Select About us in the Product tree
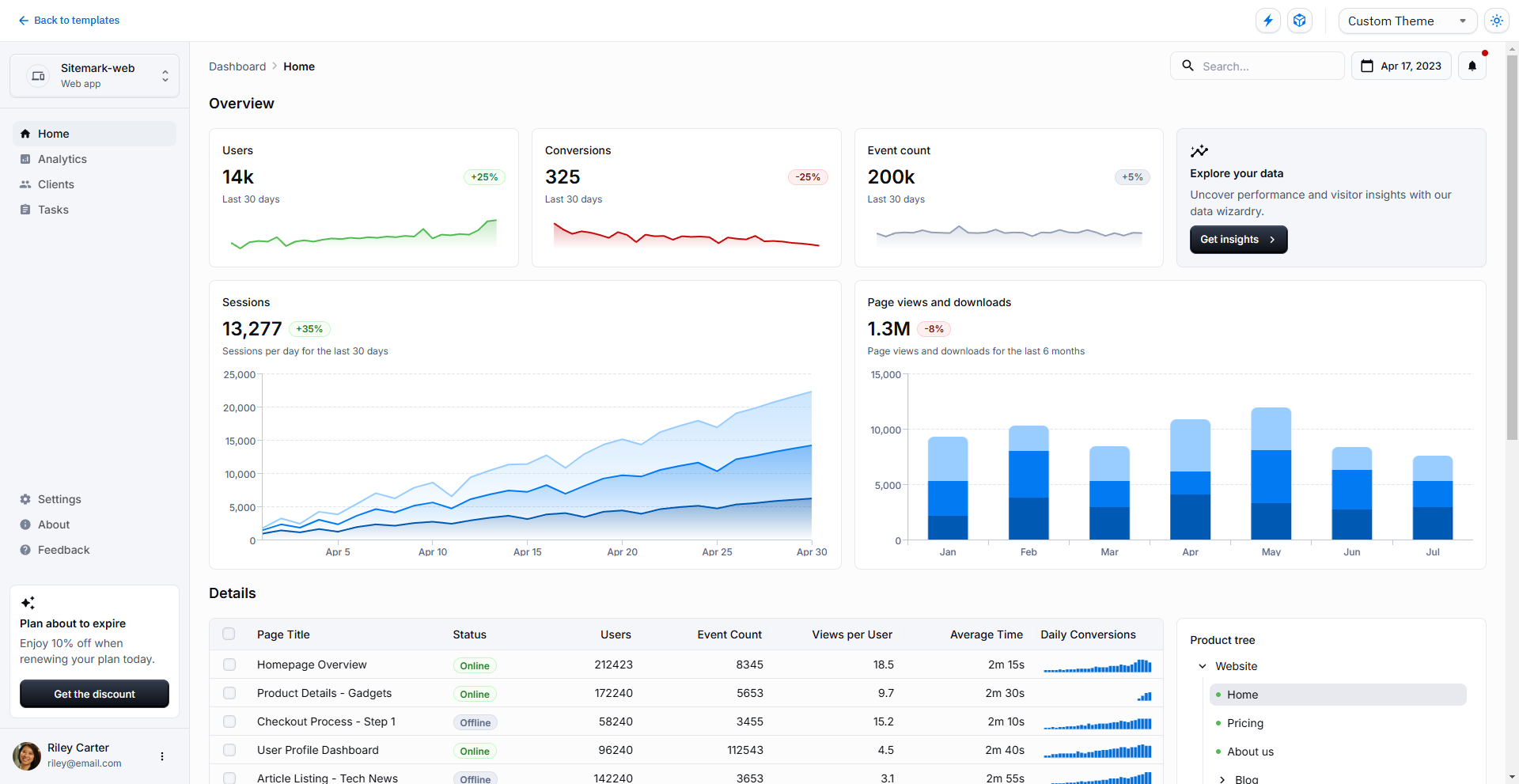1519x784 pixels. pos(1338,752)
